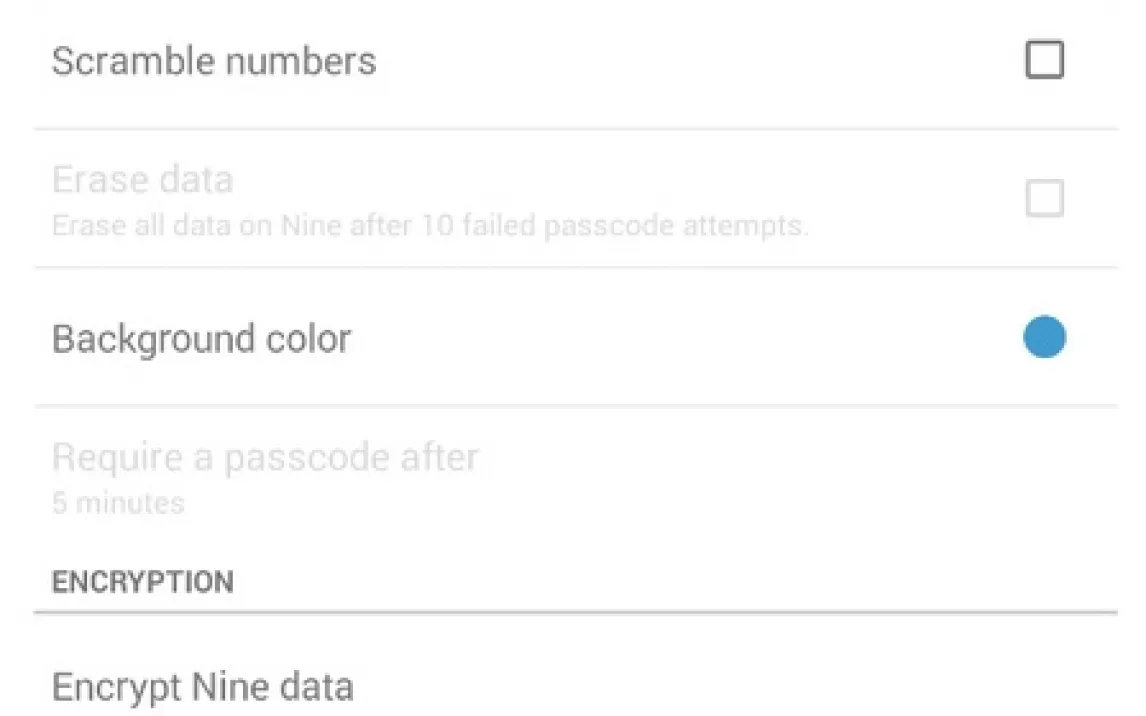Click the divider line under the ENCRYPTION header
This screenshot has width=1146, height=716.
tap(575, 611)
